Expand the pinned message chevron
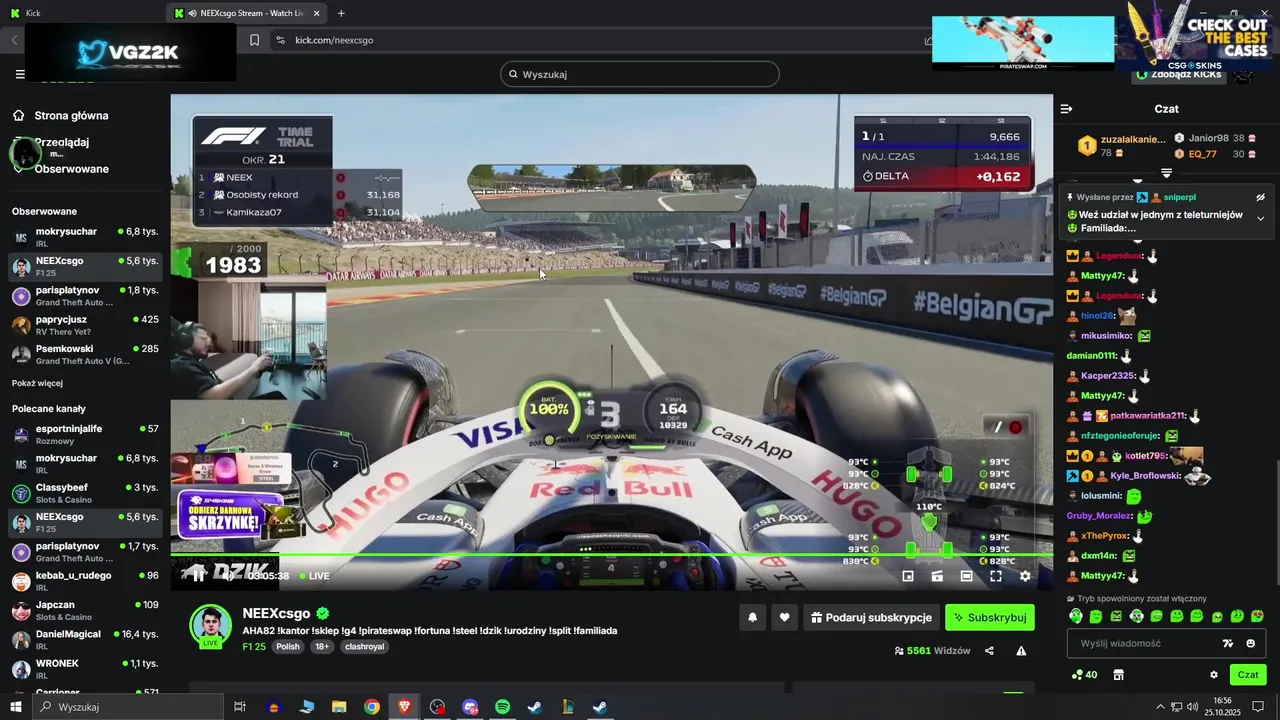1280x720 pixels. 1260,218
